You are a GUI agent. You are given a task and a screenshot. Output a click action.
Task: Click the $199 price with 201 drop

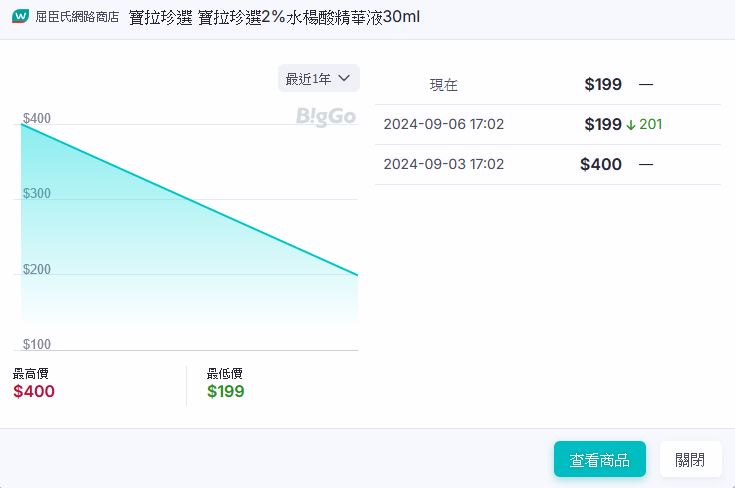pyautogui.click(x=603, y=125)
